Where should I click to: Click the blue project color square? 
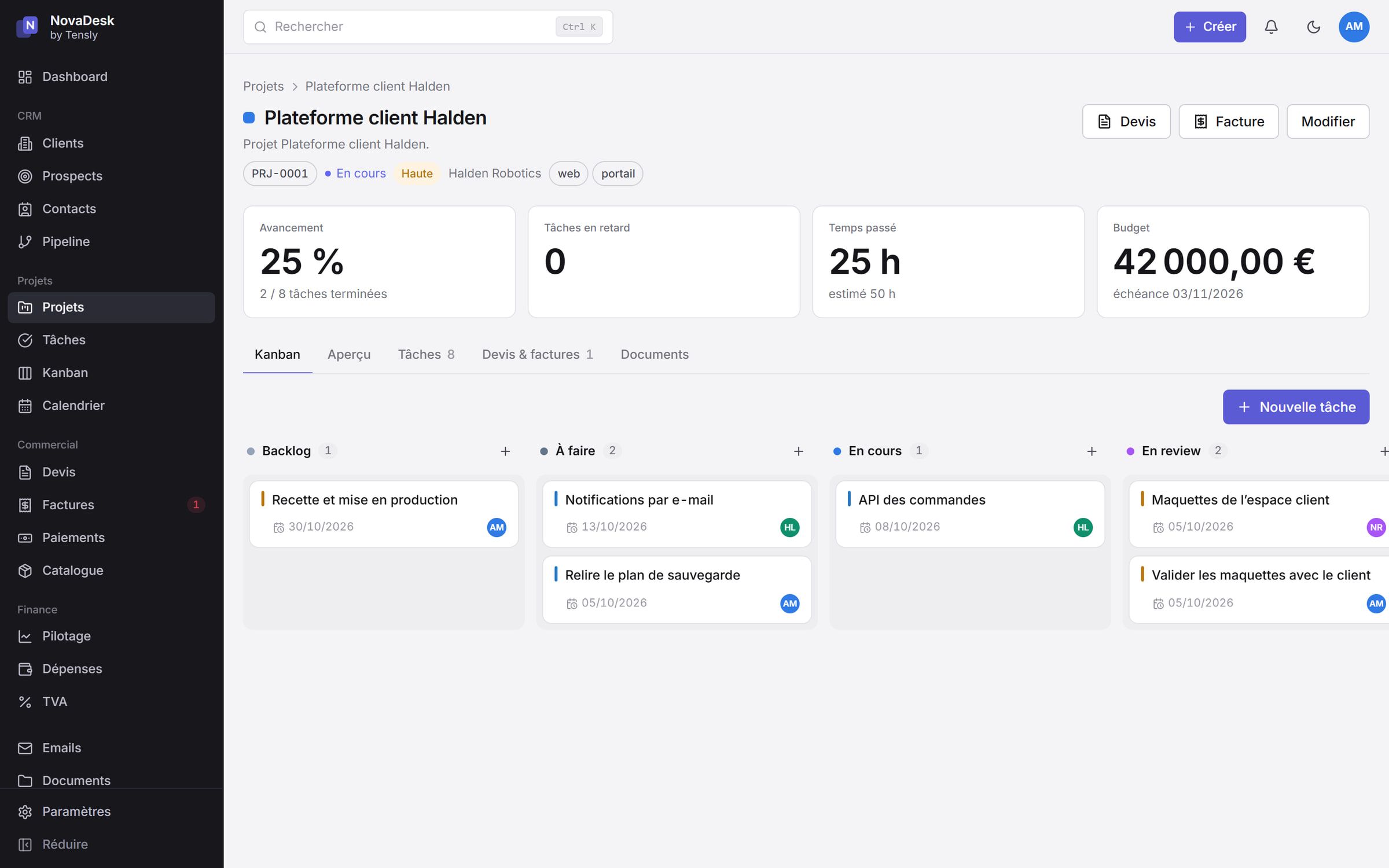point(249,118)
